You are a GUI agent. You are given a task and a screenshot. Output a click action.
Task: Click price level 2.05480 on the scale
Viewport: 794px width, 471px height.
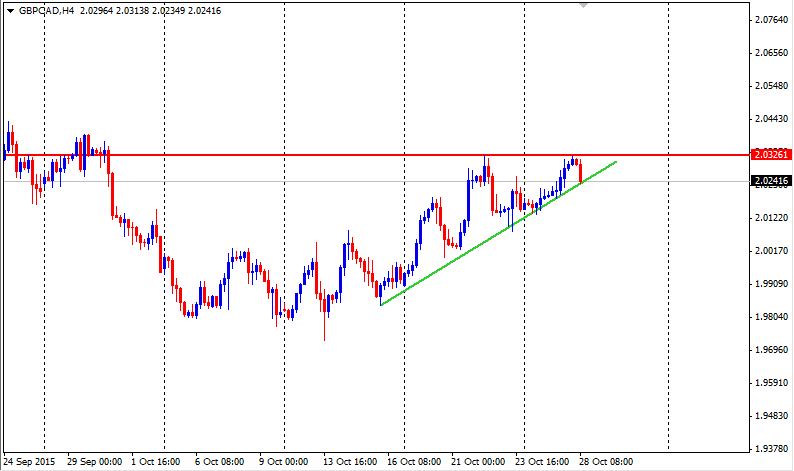[x=771, y=86]
